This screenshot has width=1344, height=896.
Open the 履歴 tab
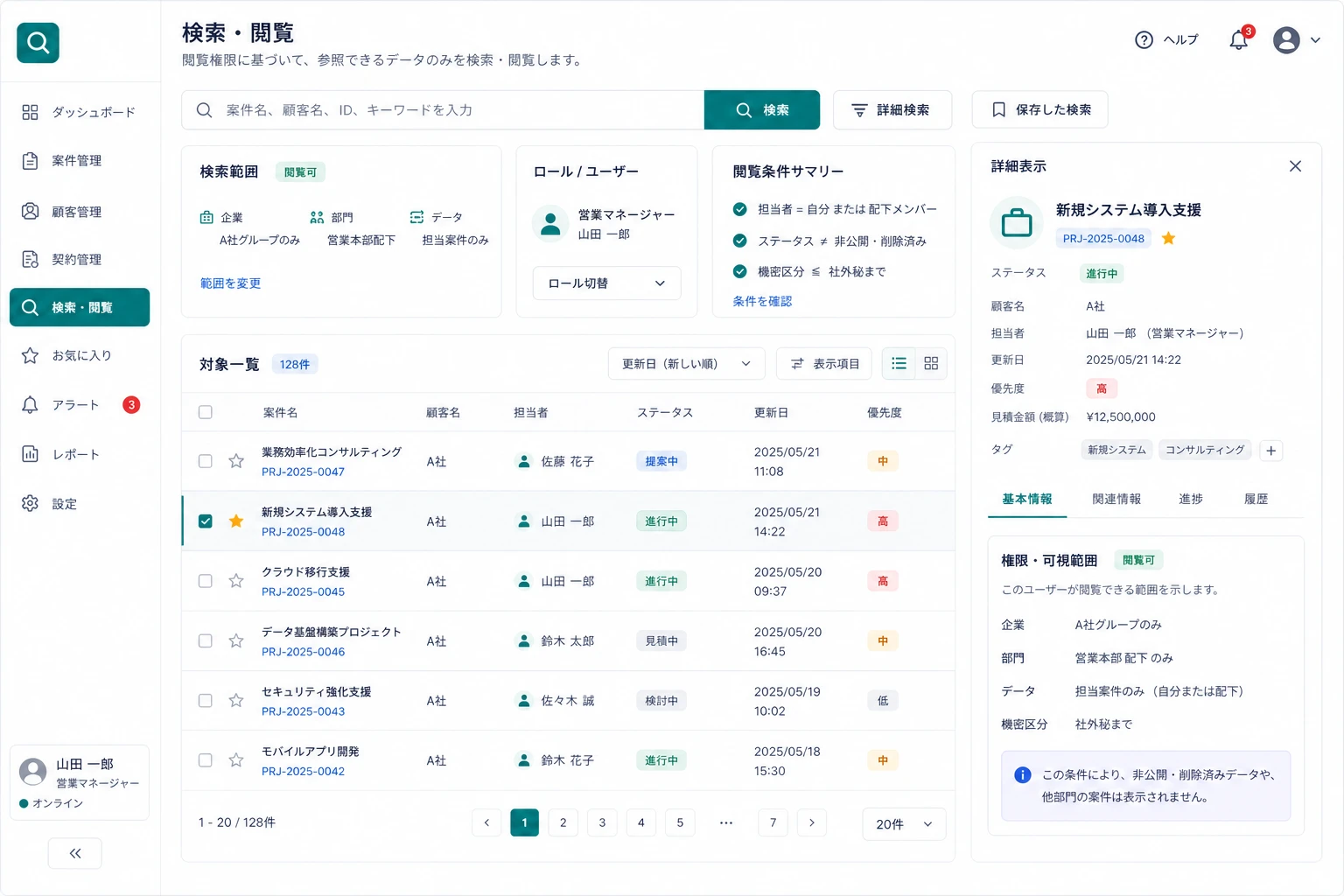(1256, 499)
